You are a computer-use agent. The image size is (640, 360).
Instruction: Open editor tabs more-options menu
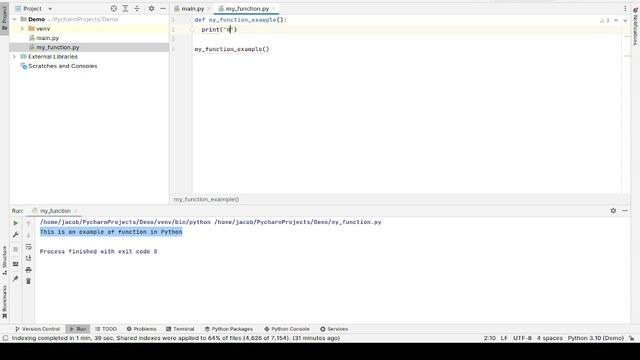(x=625, y=9)
